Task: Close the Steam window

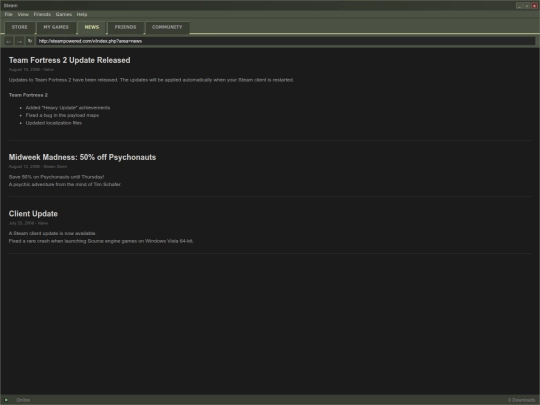Action: click(534, 6)
